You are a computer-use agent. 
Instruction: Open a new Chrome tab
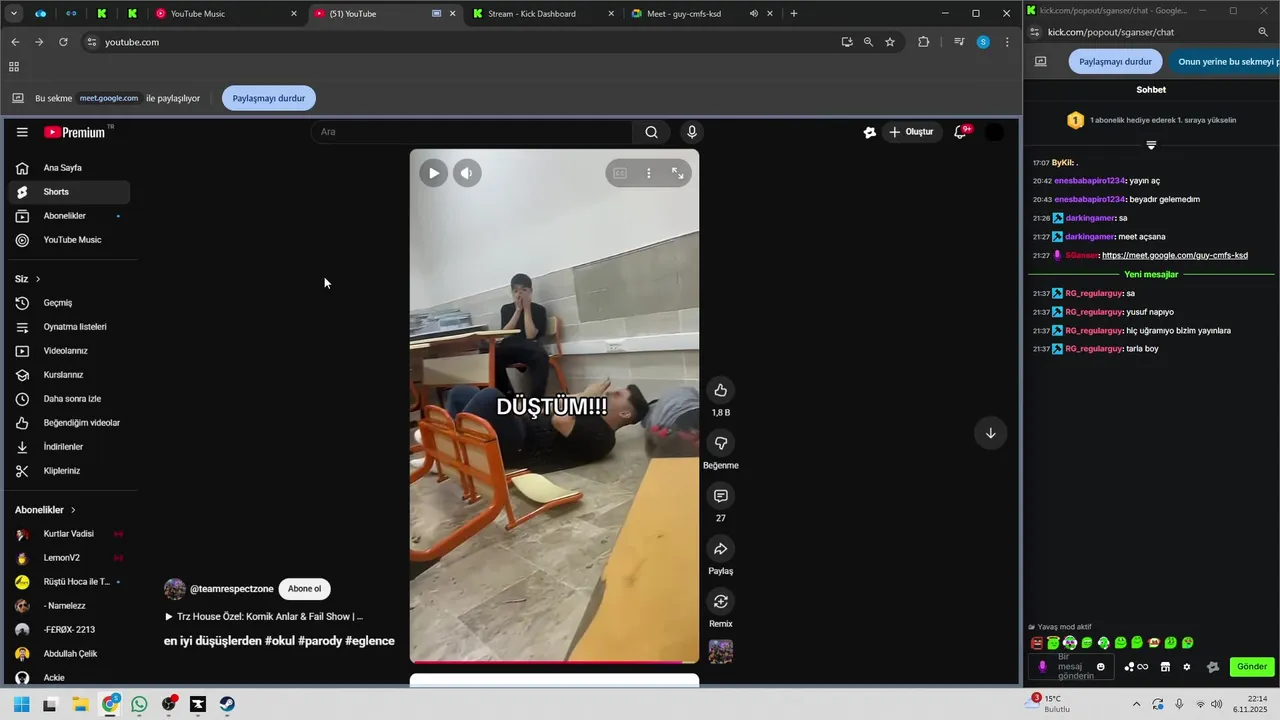[x=794, y=14]
